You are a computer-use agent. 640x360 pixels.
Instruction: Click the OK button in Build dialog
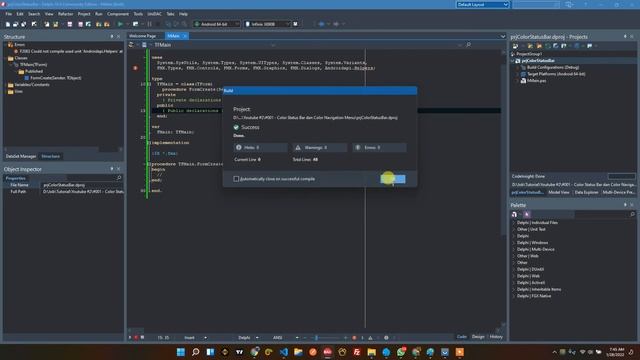coord(393,179)
